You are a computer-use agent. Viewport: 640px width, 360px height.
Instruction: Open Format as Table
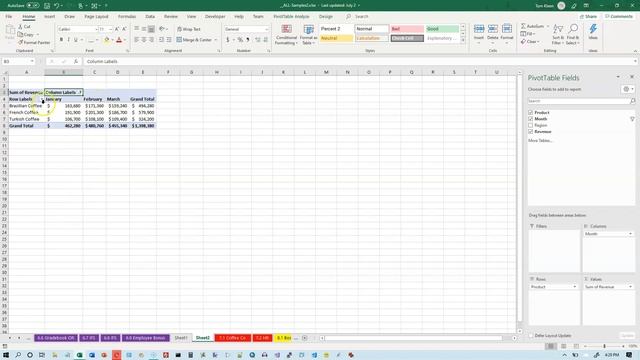309,35
